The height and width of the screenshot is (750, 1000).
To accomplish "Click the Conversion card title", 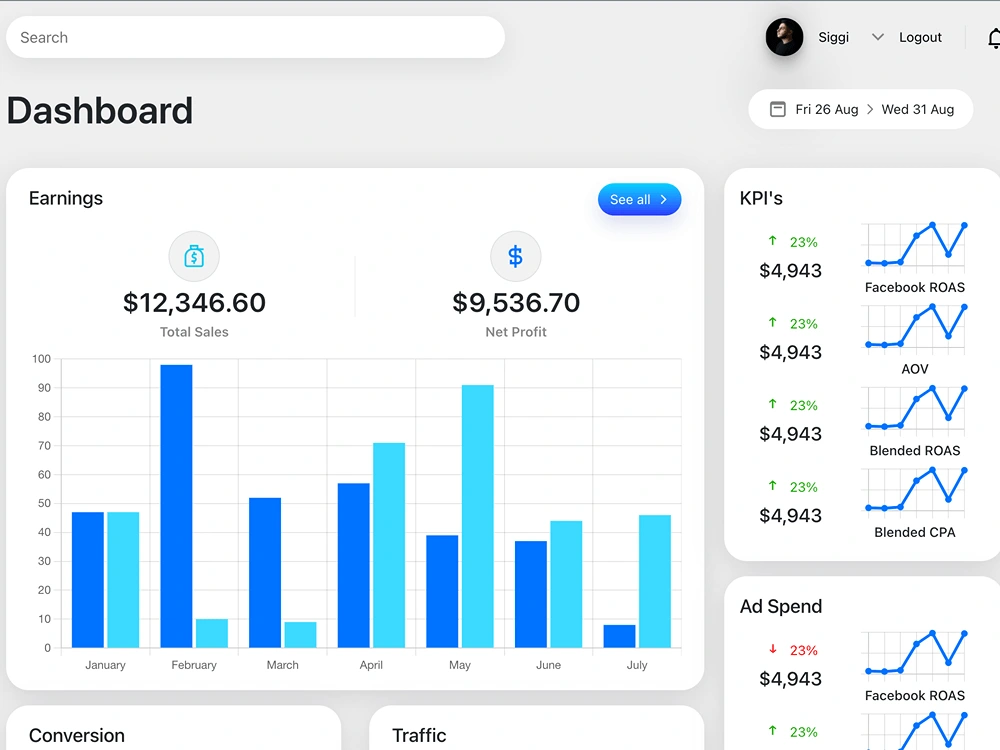I will 77,735.
